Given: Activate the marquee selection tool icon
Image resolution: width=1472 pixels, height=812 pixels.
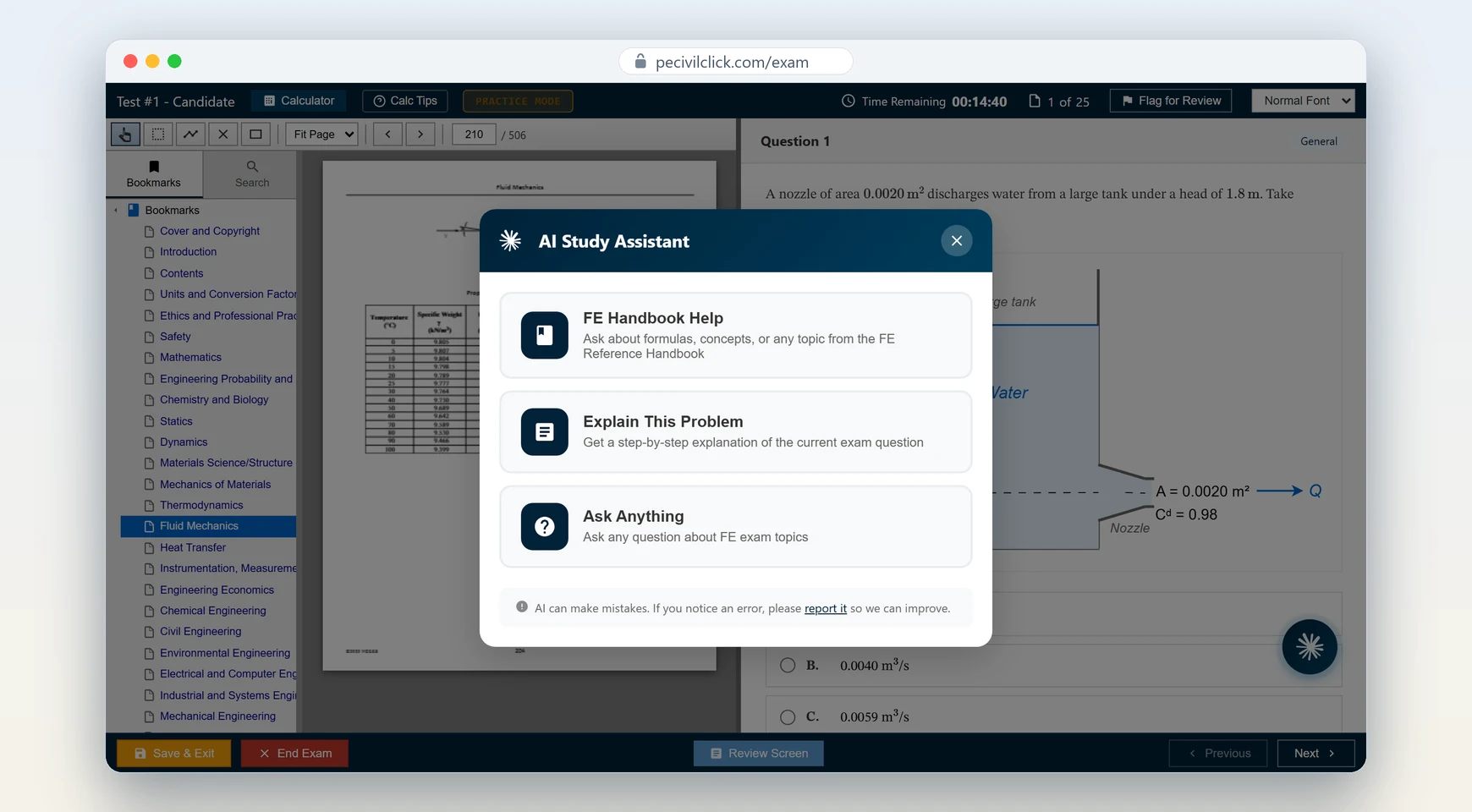Looking at the screenshot, I should pyautogui.click(x=158, y=134).
